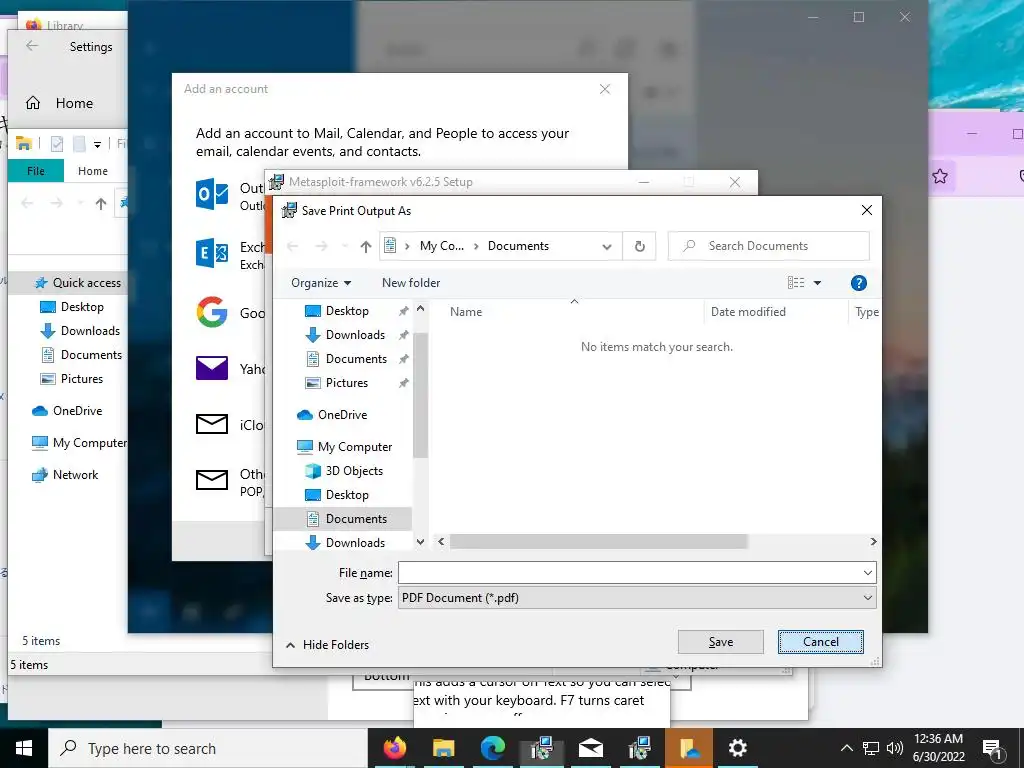Click the File name input field
This screenshot has height=768, width=1024.
click(629, 573)
